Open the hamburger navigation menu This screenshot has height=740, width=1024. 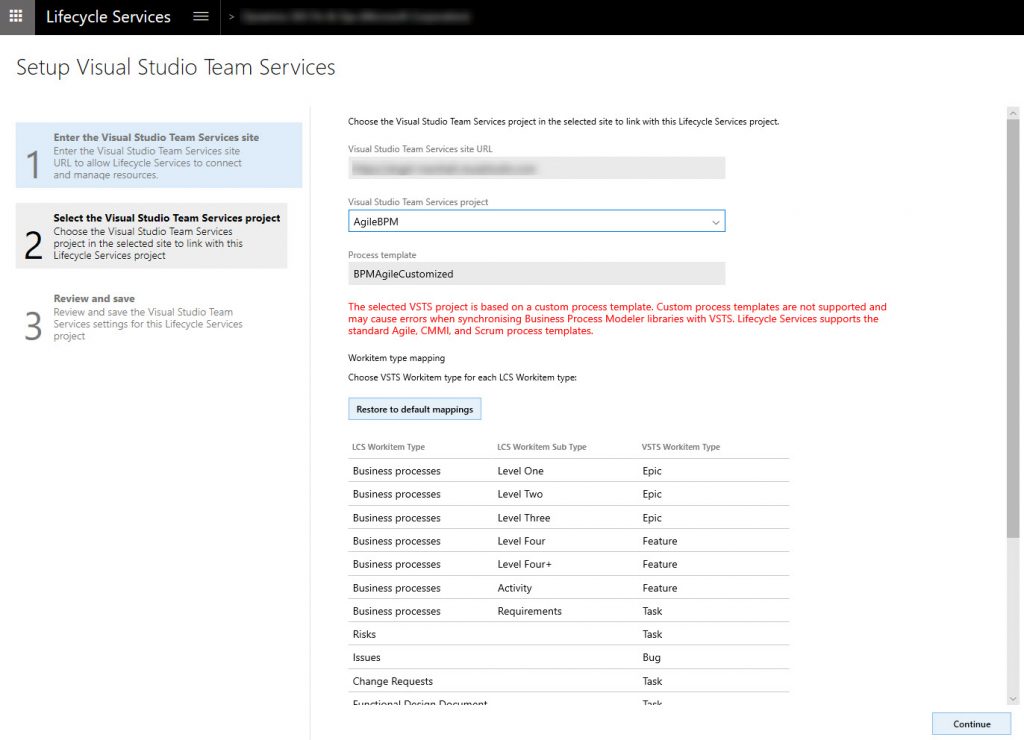click(199, 16)
